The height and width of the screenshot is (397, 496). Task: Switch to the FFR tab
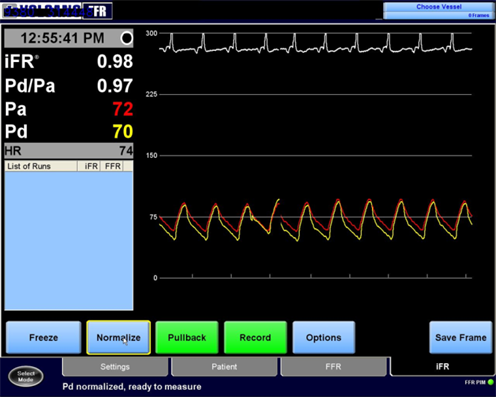(x=333, y=367)
